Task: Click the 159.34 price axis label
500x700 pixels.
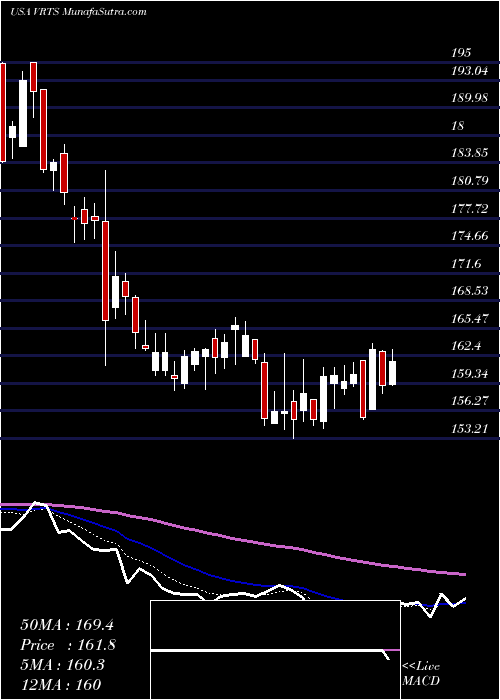Action: pos(470,374)
